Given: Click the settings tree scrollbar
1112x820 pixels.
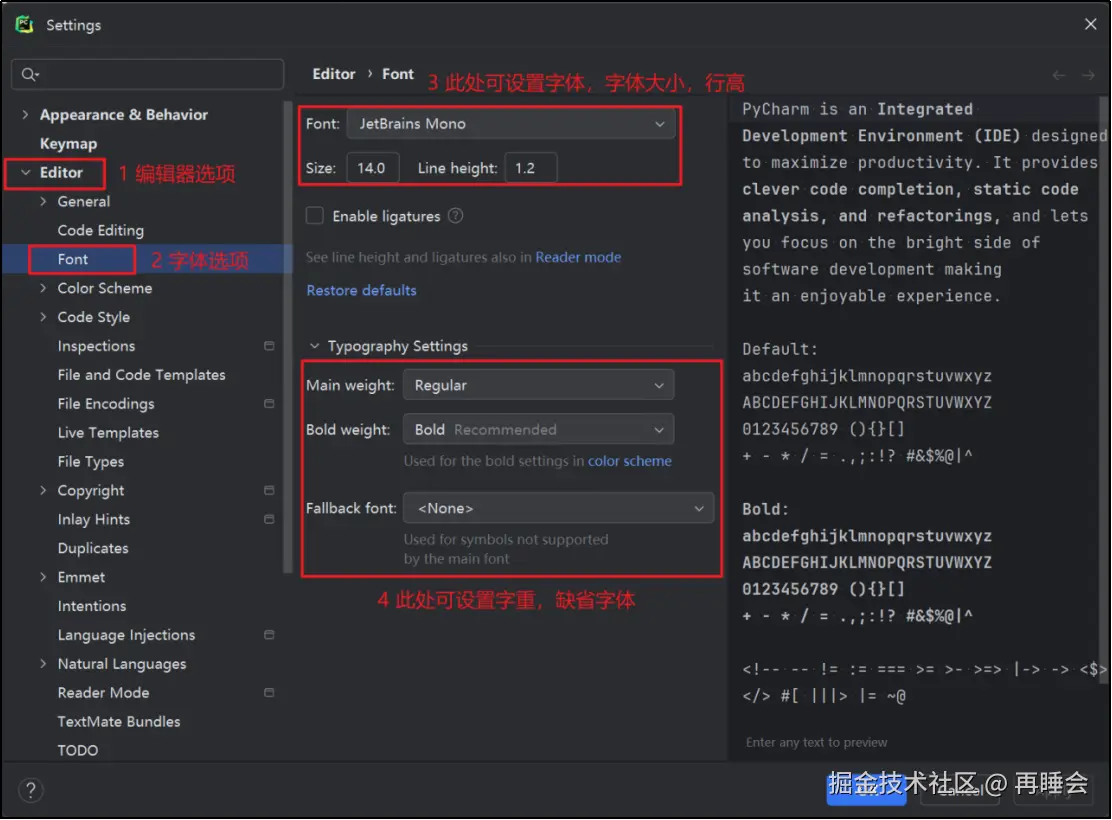Looking at the screenshot, I should [x=287, y=337].
